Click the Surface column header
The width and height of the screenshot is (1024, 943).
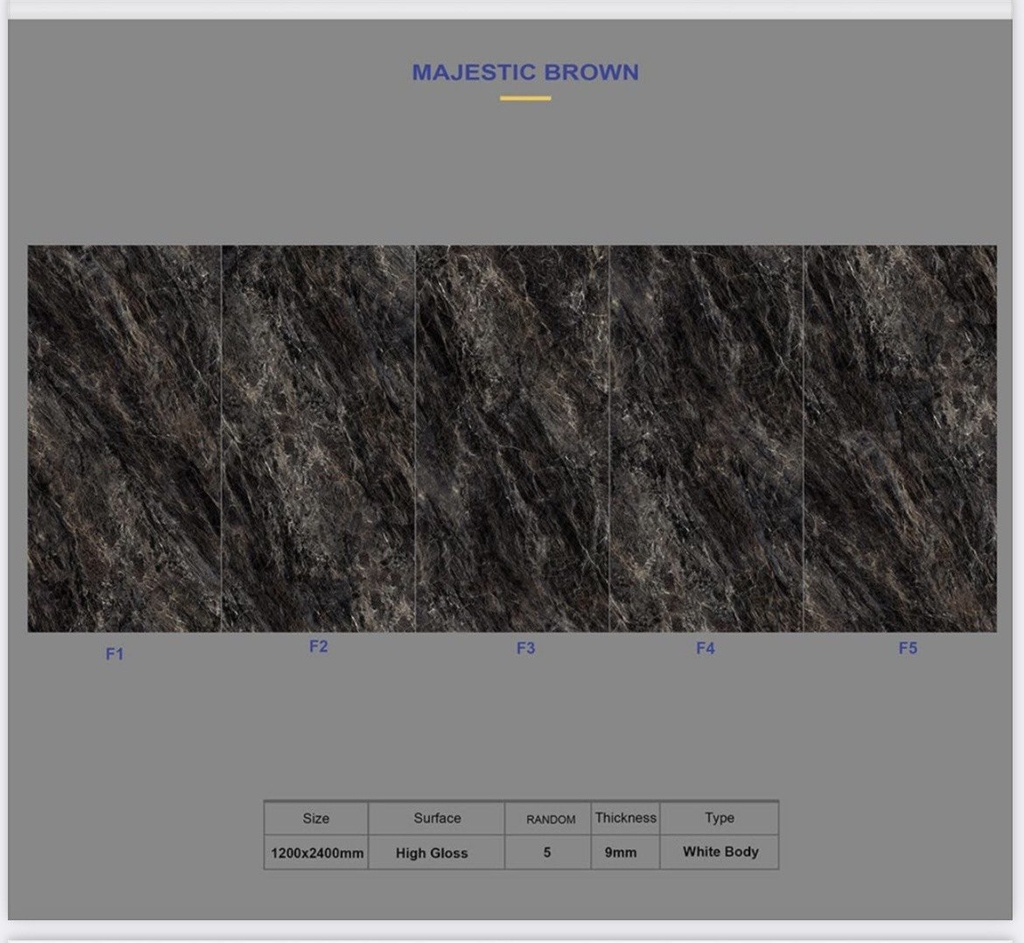(437, 818)
